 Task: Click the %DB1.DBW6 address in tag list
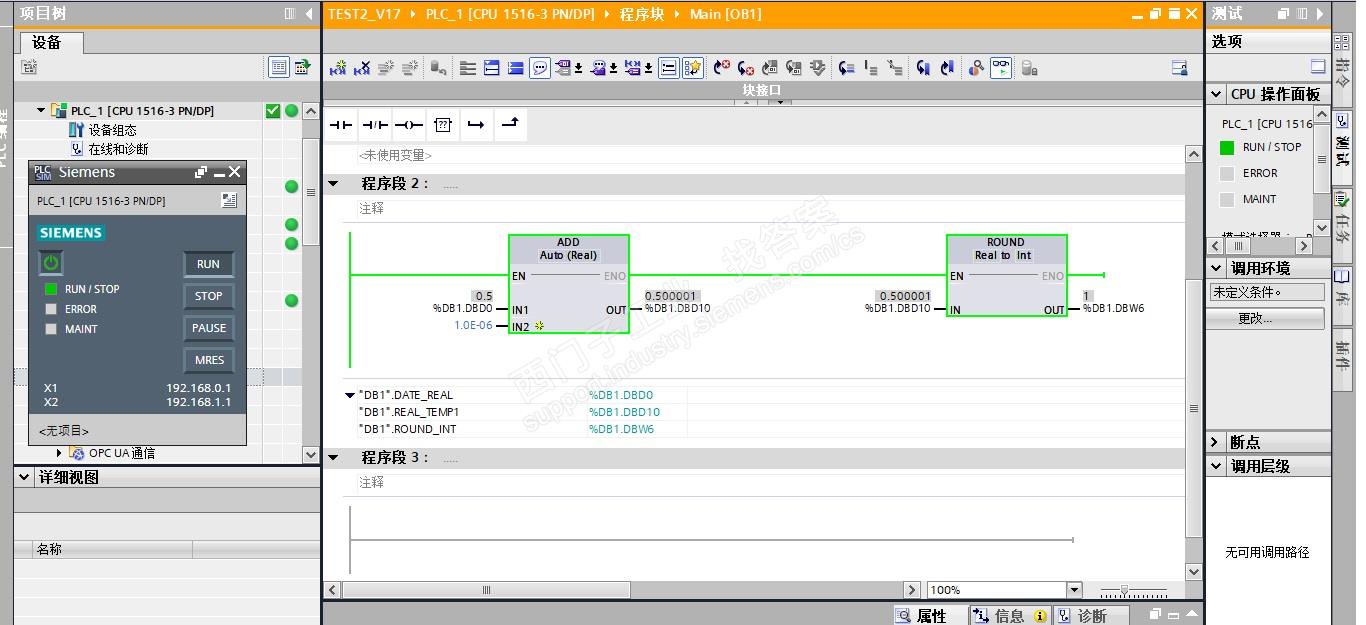621,429
